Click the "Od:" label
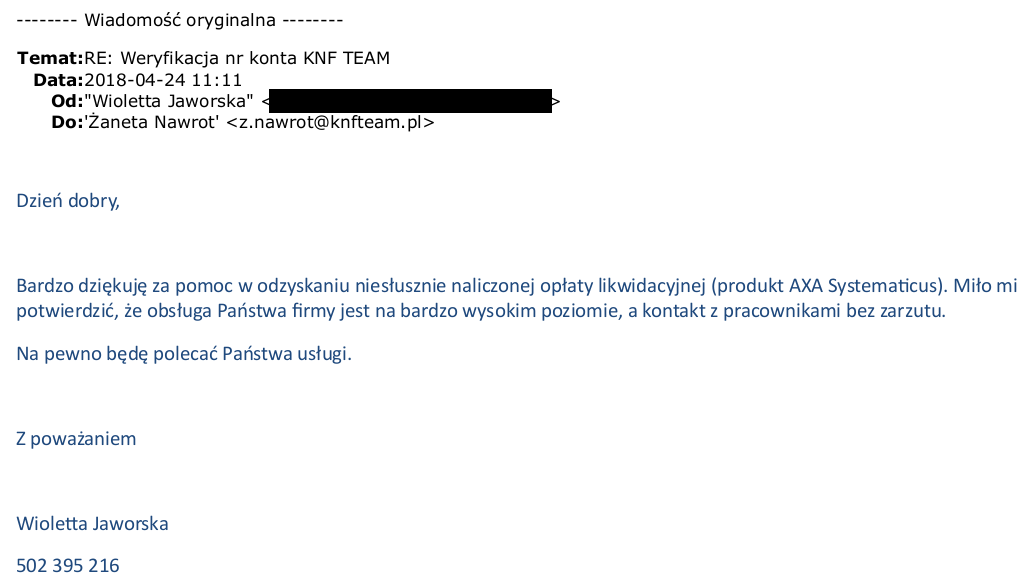 [x=67, y=101]
